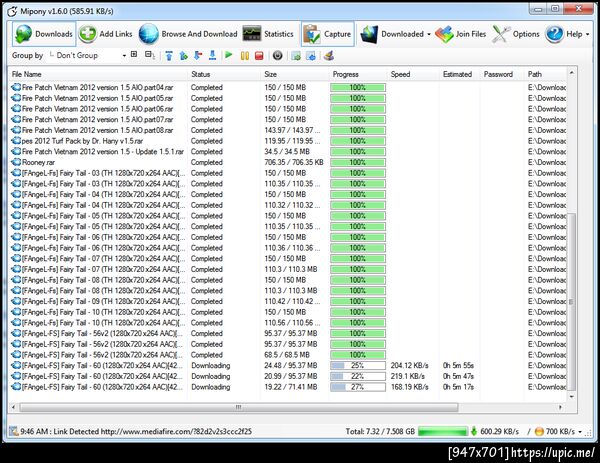Open Browse And Download
Screen dimensions: 600x463
(188, 34)
